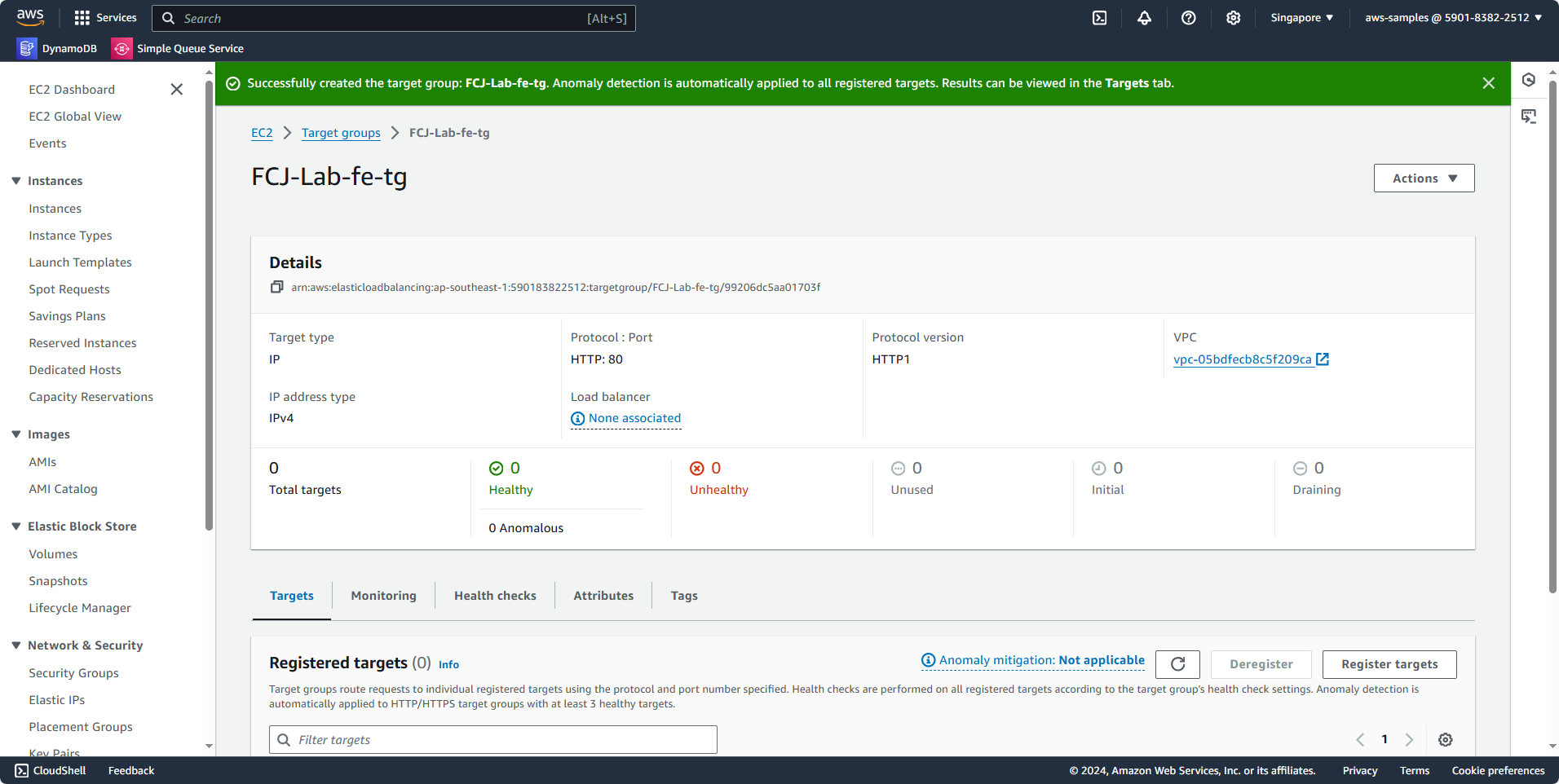Open the Privacy footer link
This screenshot has height=784, width=1559.
point(1360,771)
